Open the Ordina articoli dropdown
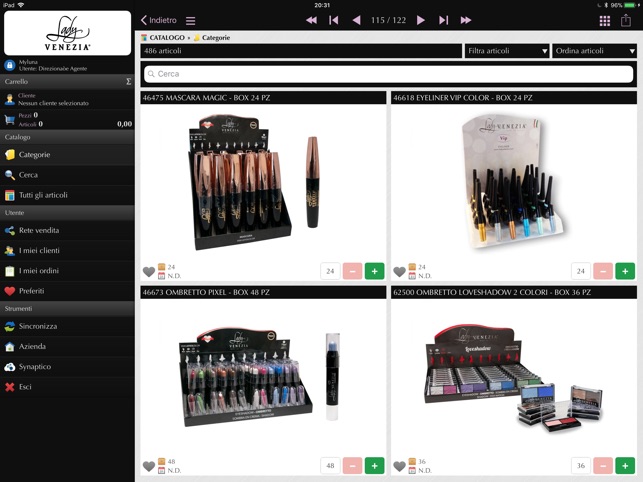 (x=594, y=51)
